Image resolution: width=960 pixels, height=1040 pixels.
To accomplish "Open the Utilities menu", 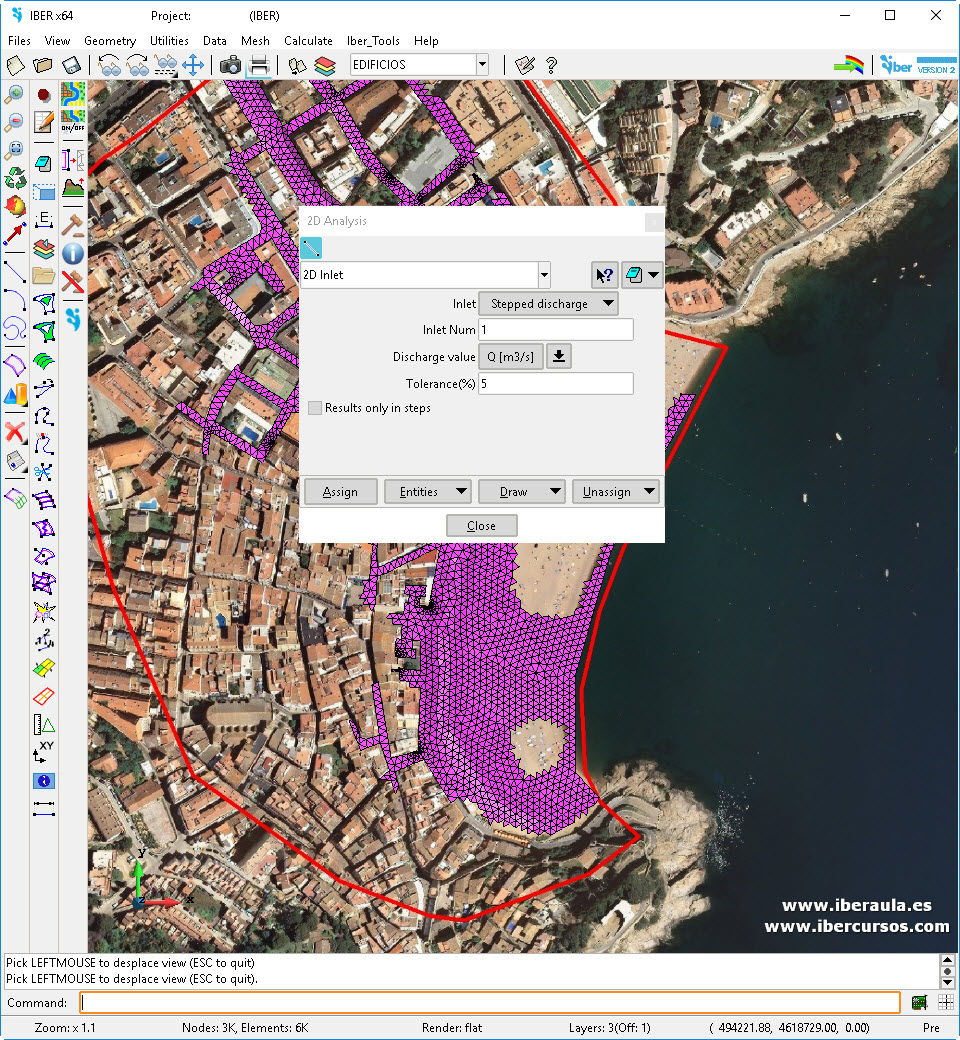I will 169,40.
